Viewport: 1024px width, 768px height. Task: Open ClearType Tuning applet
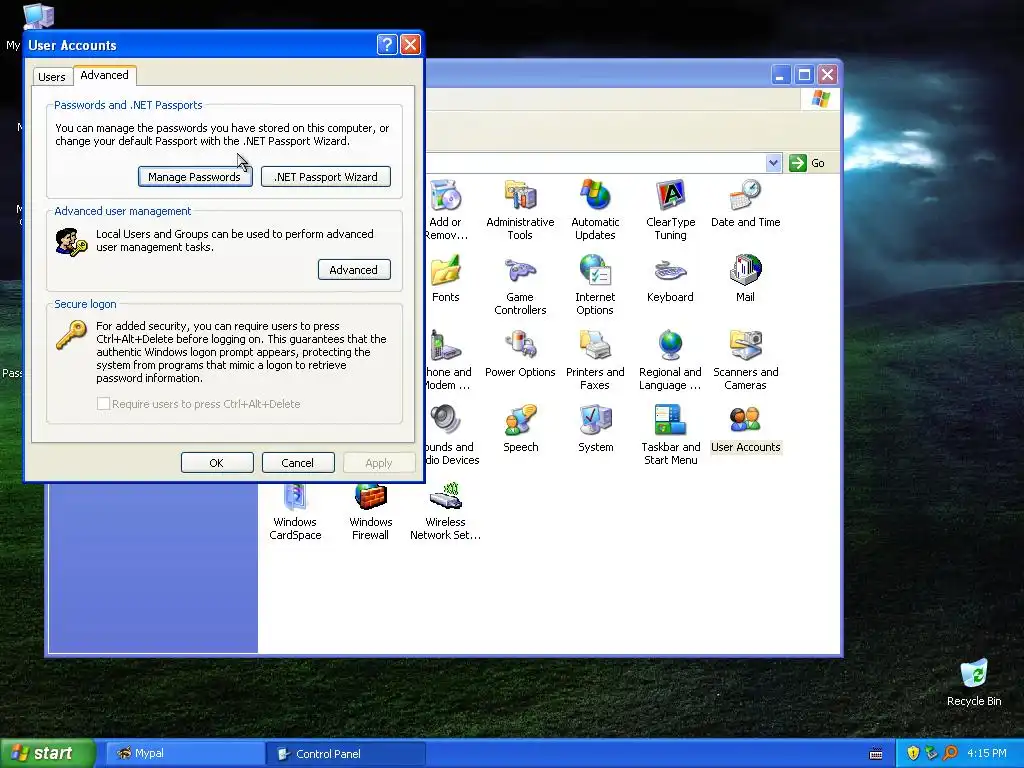(x=671, y=210)
